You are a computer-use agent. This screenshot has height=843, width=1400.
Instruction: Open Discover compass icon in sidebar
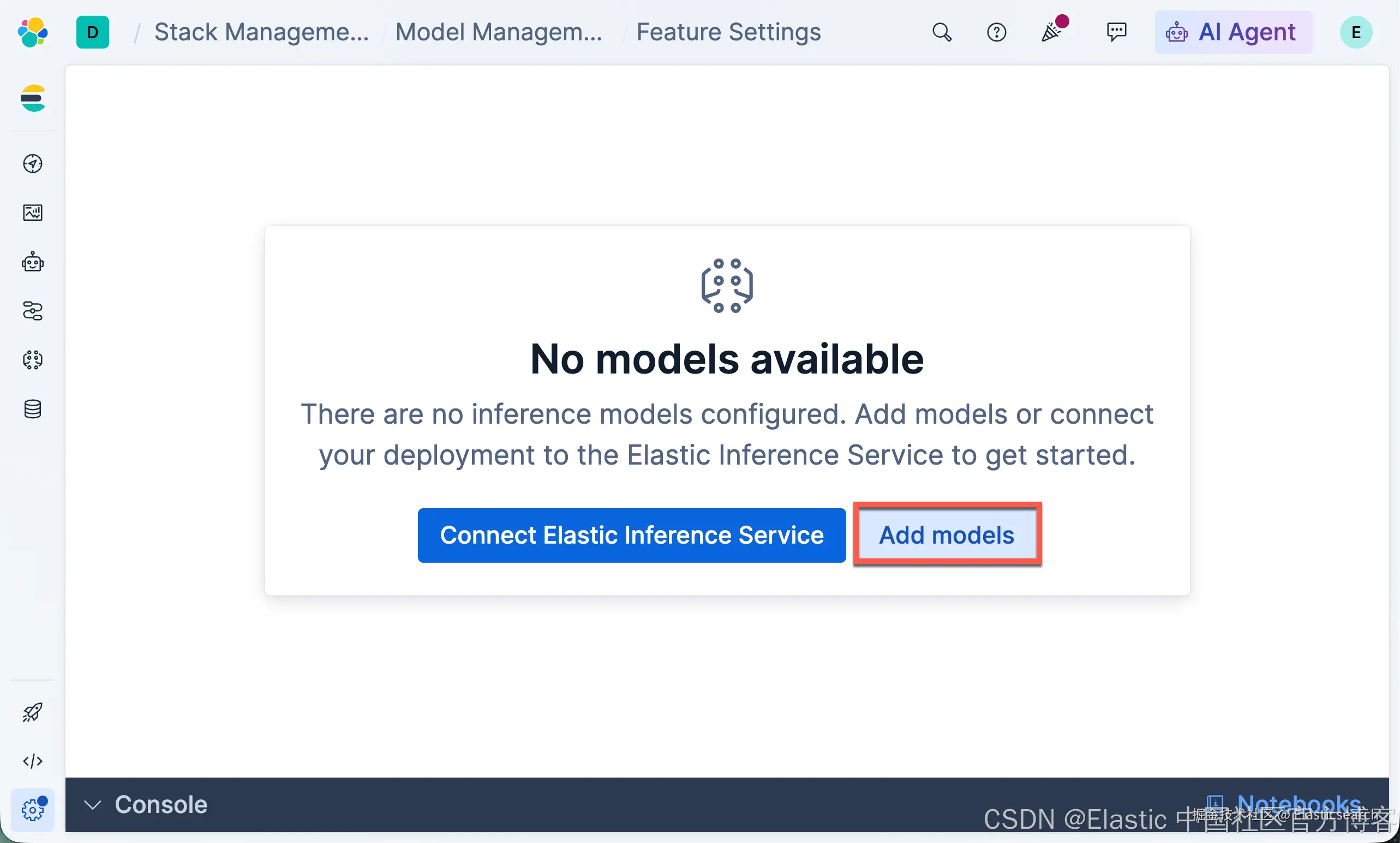tap(33, 164)
